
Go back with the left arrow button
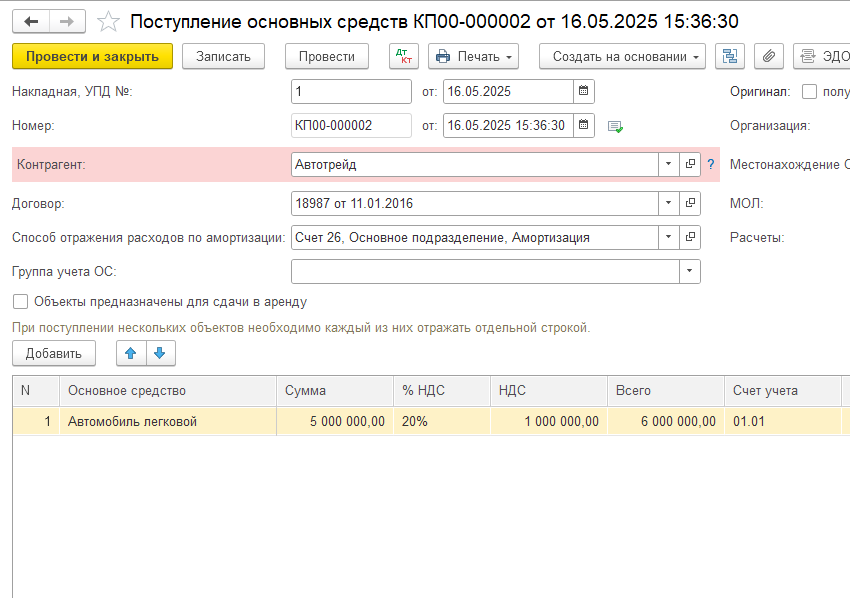pos(31,22)
